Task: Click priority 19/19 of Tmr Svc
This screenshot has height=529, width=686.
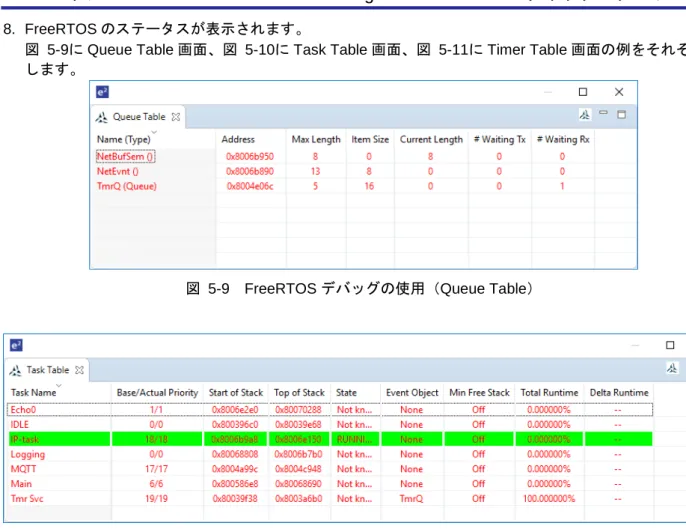Action: click(156, 499)
